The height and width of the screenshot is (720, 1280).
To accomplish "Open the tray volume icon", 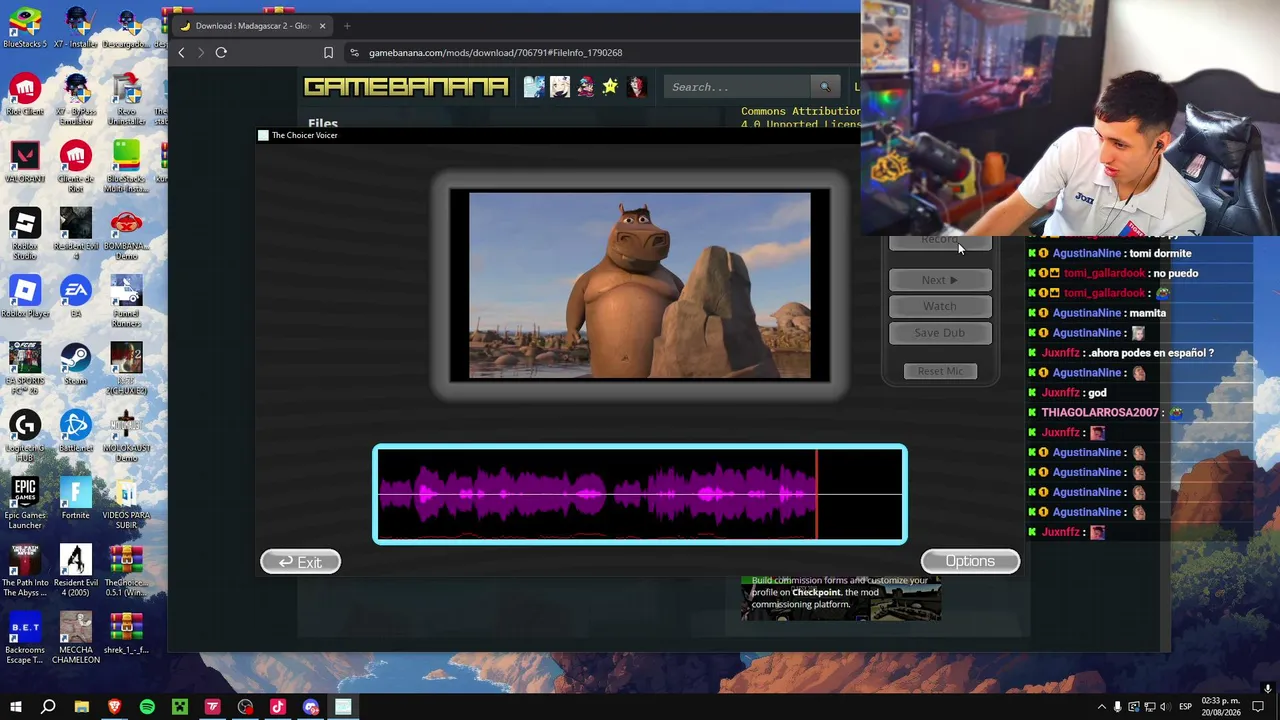I will [1165, 707].
